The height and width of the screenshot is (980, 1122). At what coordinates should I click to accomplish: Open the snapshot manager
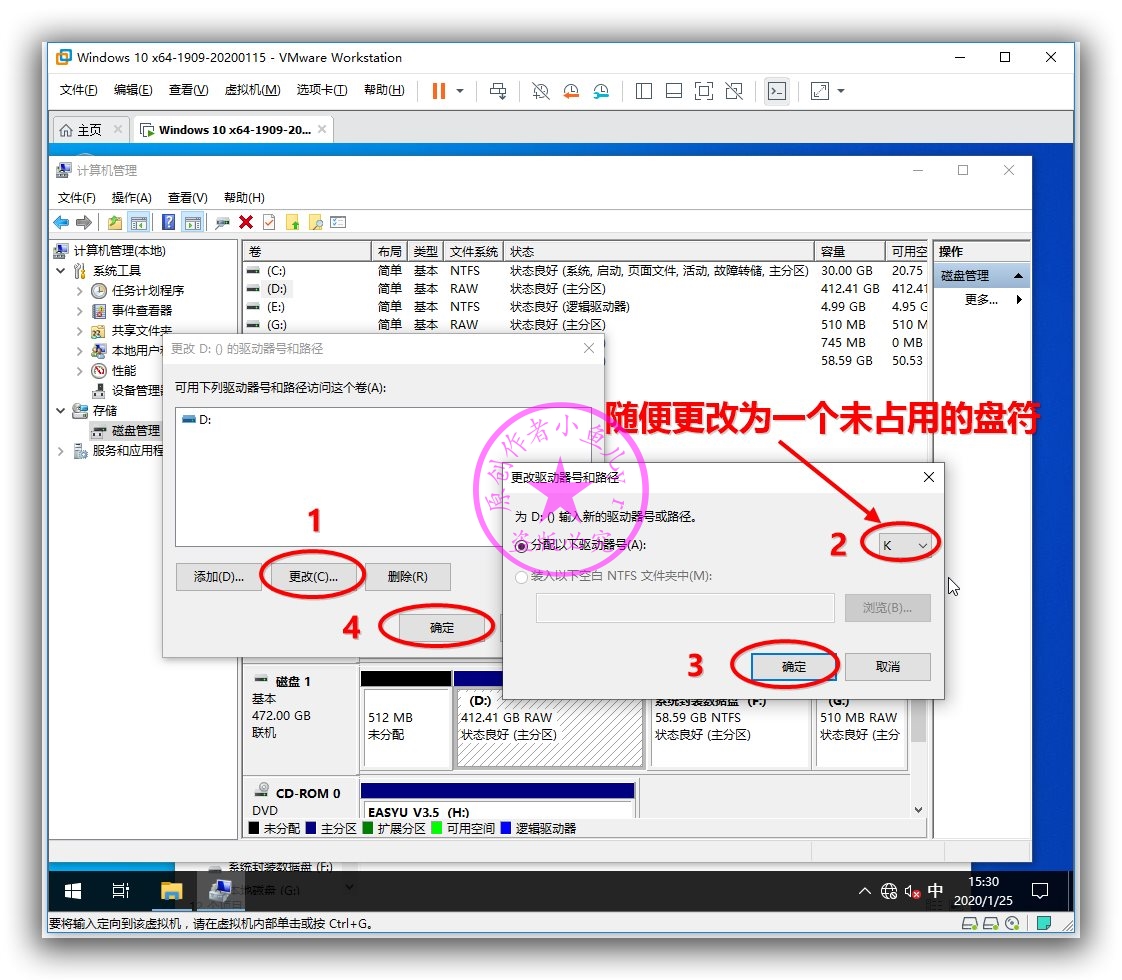coord(601,91)
